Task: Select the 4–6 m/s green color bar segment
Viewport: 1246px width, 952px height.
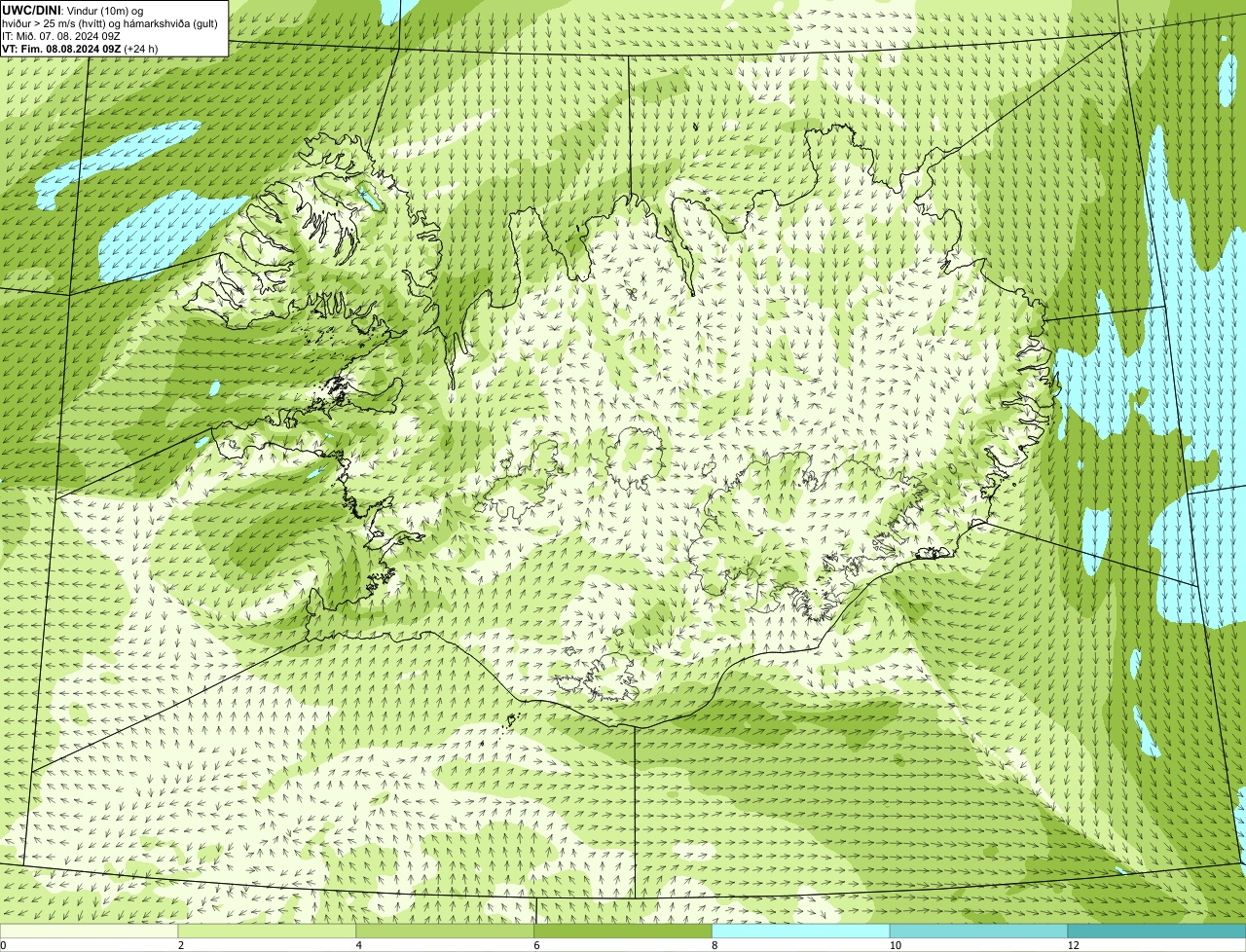Action: [x=445, y=932]
